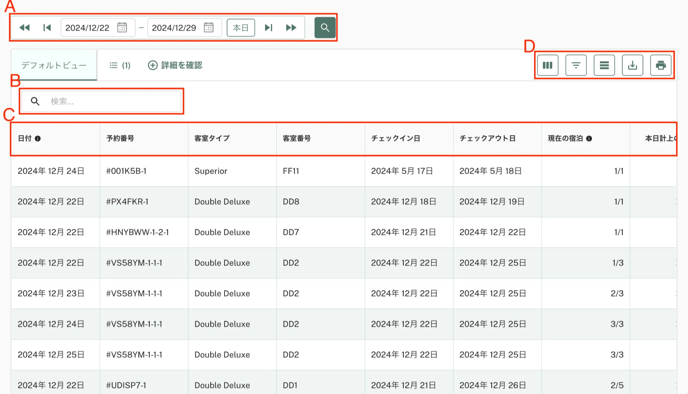The width and height of the screenshot is (688, 394).
Task: Sort by 日付 column header
Action: pos(25,139)
